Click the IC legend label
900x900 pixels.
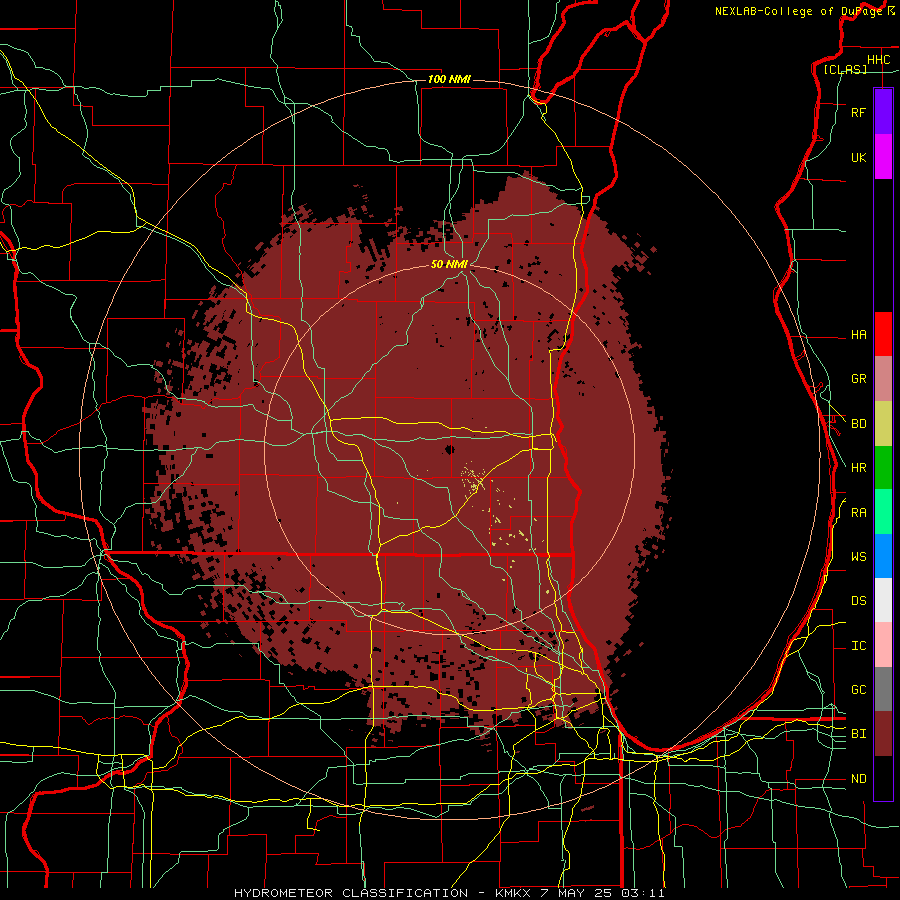(x=858, y=646)
